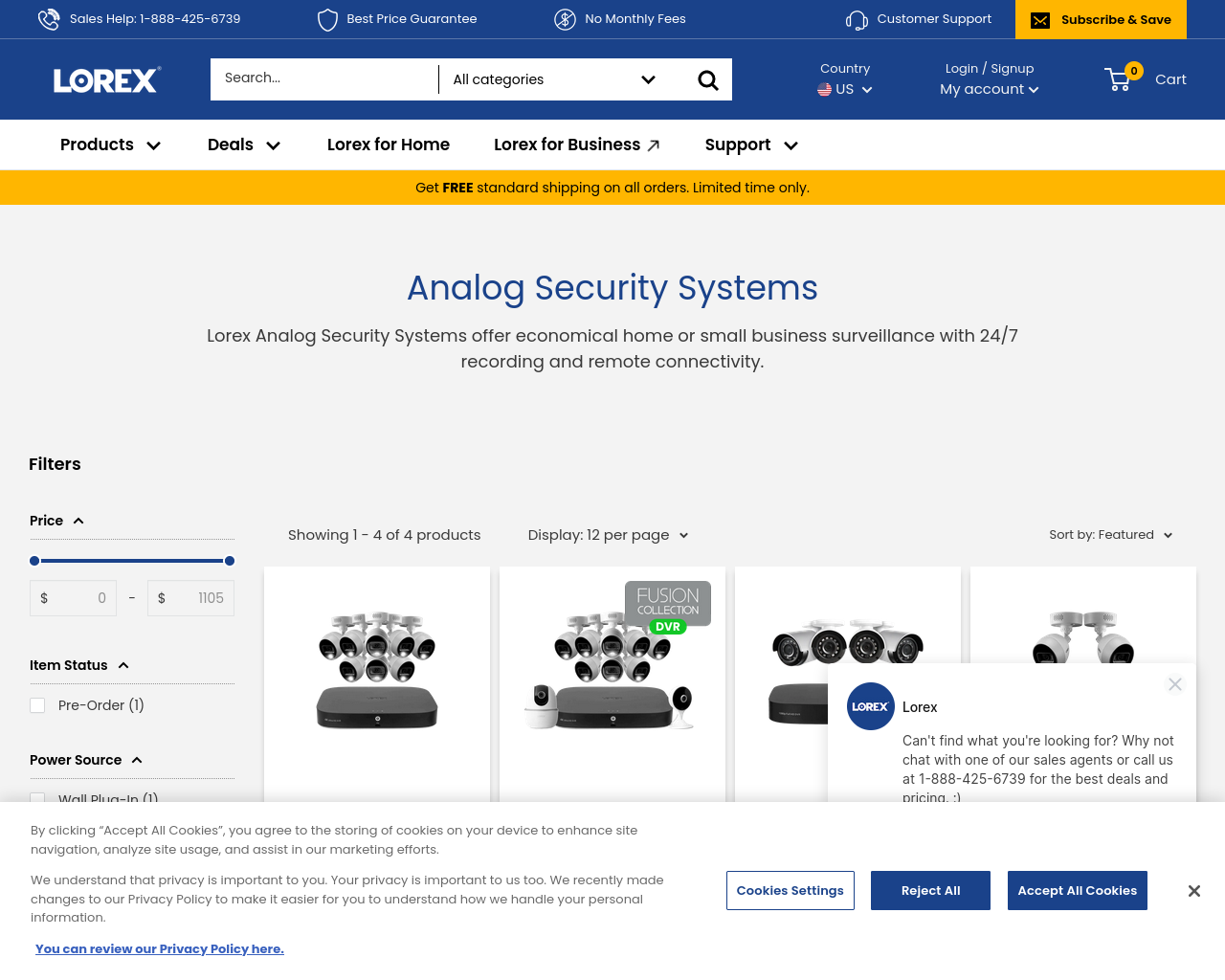
Task: Click Cookies Settings button
Action: pyautogui.click(x=791, y=890)
